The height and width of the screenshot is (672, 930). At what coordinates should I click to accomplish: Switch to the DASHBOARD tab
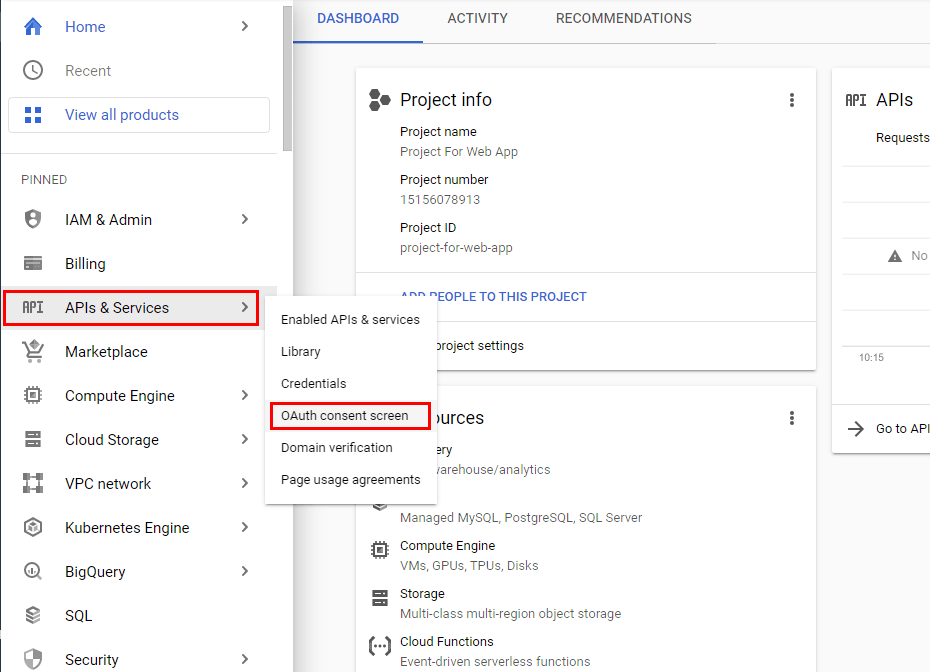click(358, 18)
